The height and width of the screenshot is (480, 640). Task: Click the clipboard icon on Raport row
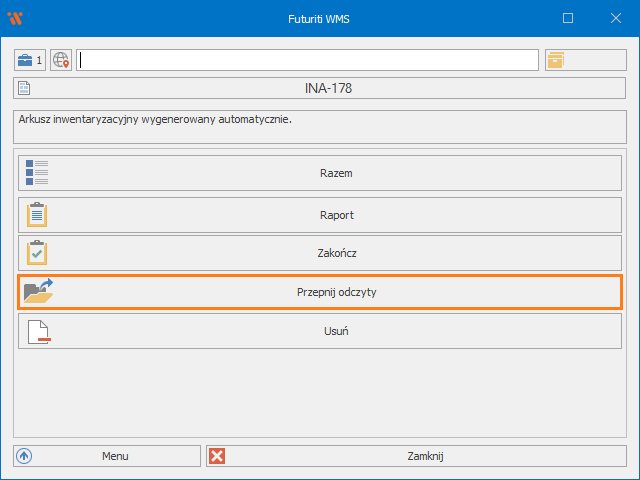(37, 215)
